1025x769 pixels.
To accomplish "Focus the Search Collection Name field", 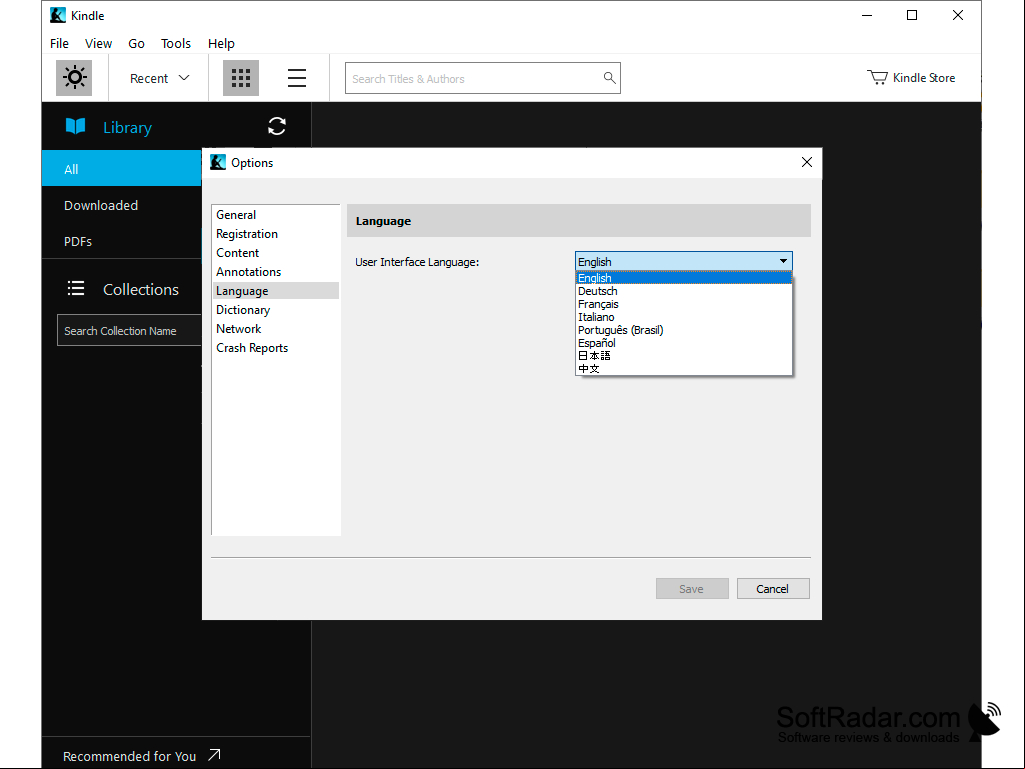I will coord(129,330).
